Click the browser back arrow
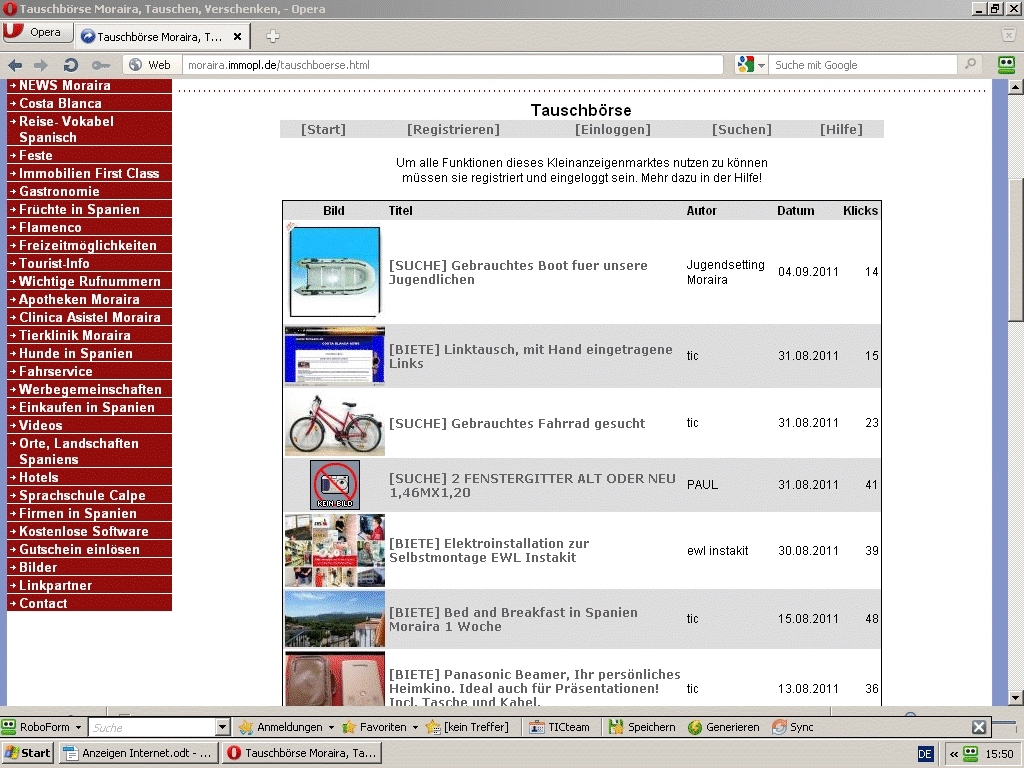1024x768 pixels. (x=15, y=65)
